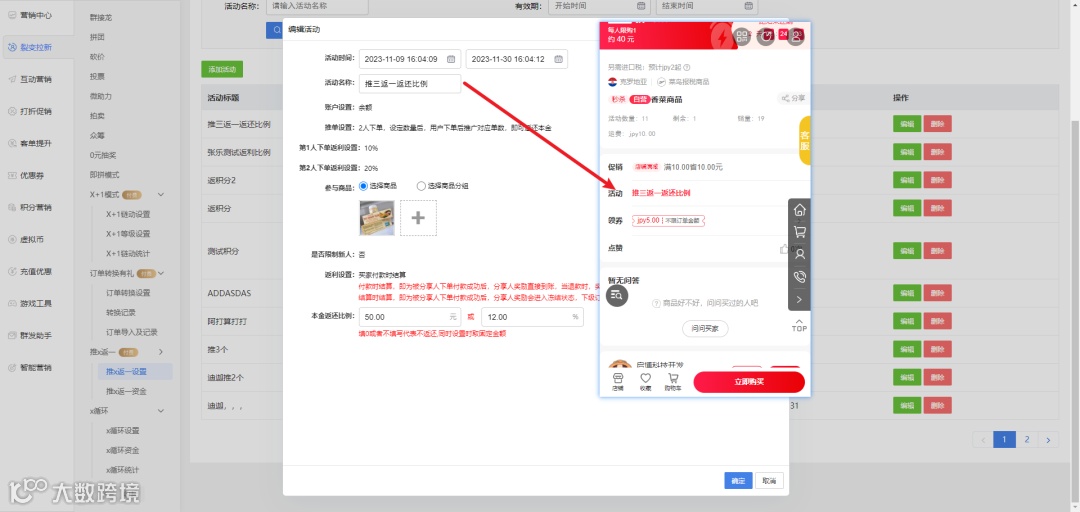The height and width of the screenshot is (512, 1080).
Task: Collapse the 订单转换有礼 submenu
Action: (x=161, y=274)
